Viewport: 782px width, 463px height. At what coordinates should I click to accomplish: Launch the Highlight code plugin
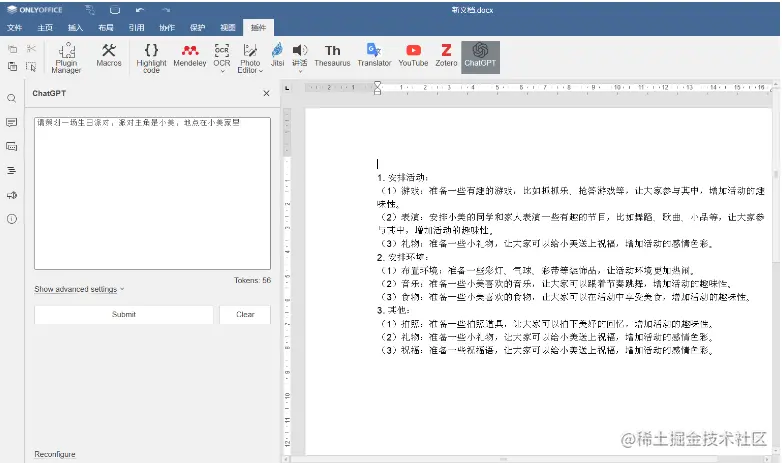151,57
